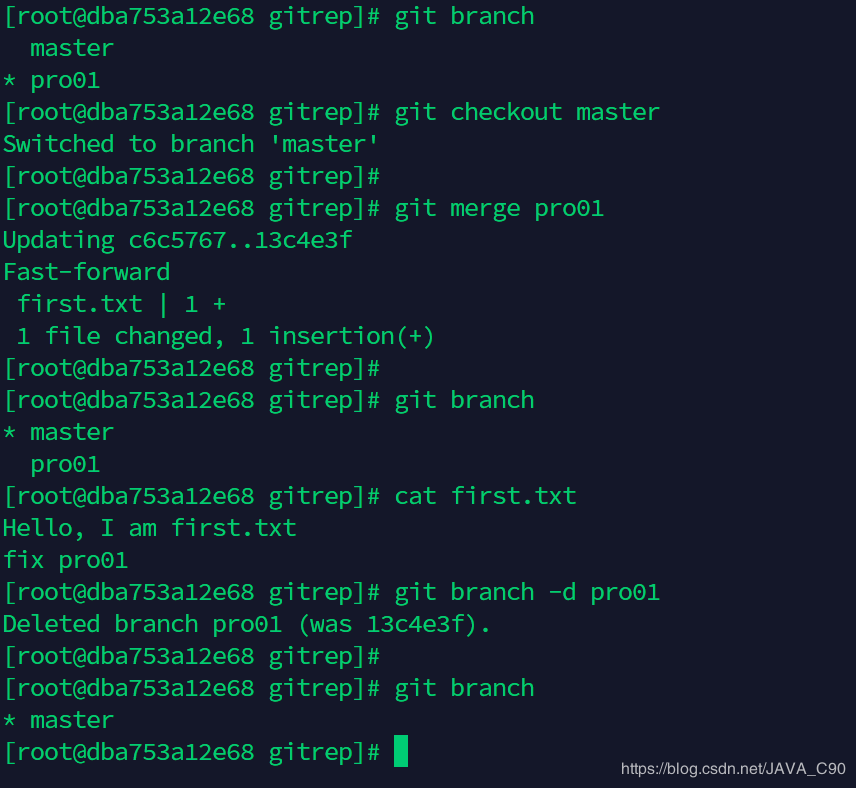Click the 'first.txt | 1 +' diffstat line
This screenshot has width=856, height=788.
121,304
